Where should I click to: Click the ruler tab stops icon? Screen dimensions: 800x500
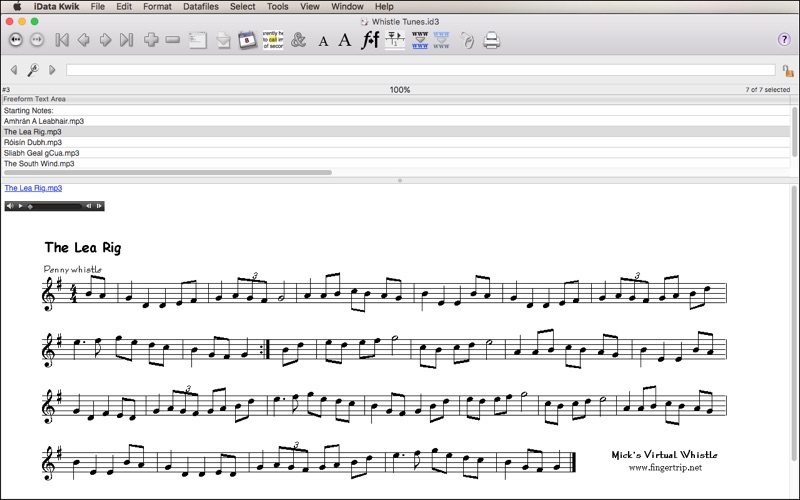(x=395, y=40)
